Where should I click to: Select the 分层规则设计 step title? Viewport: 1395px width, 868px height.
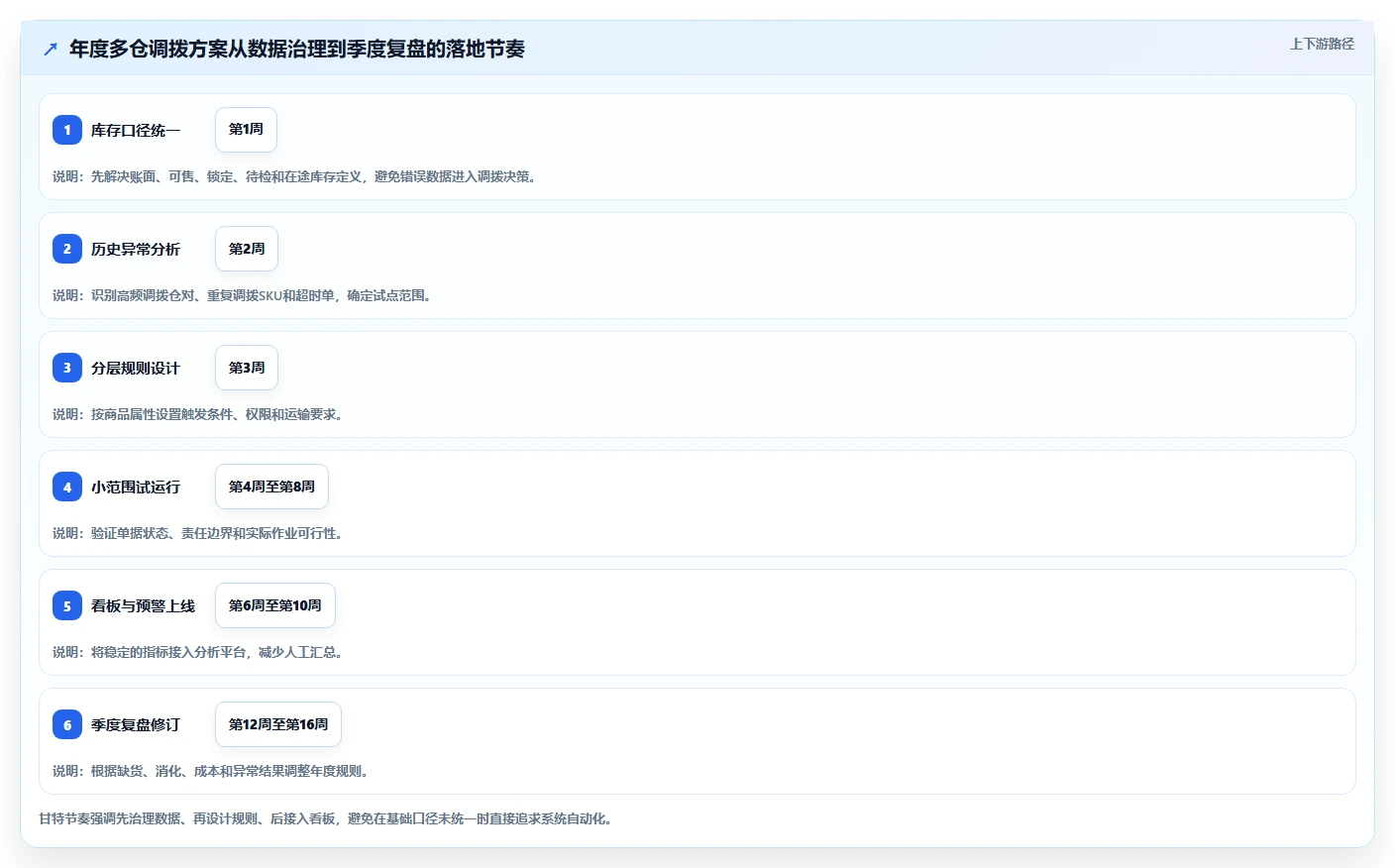[136, 368]
